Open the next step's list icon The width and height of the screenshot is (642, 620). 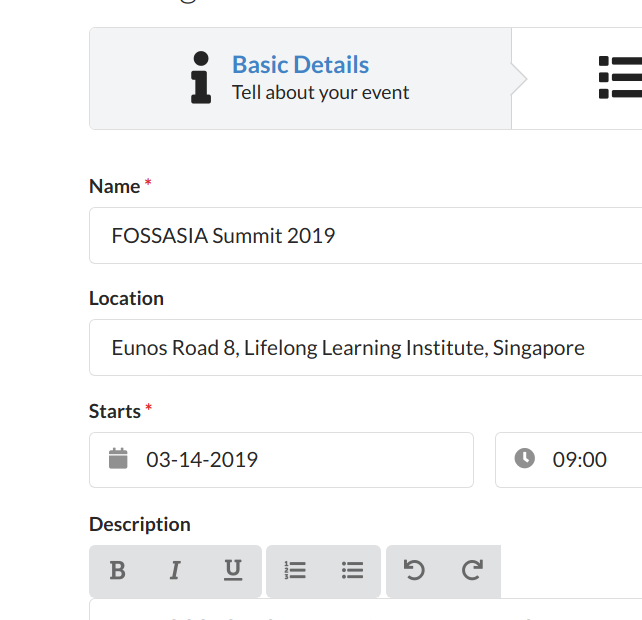click(x=619, y=77)
